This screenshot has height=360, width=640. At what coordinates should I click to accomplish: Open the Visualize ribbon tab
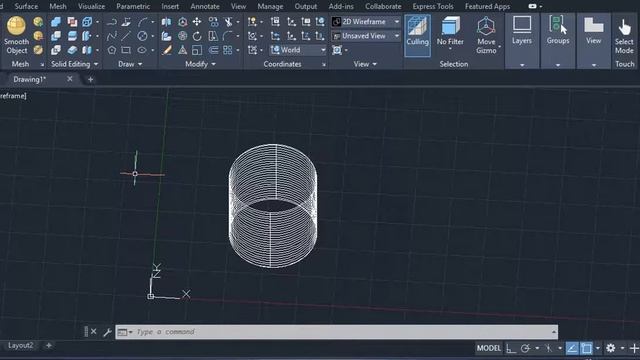click(91, 6)
